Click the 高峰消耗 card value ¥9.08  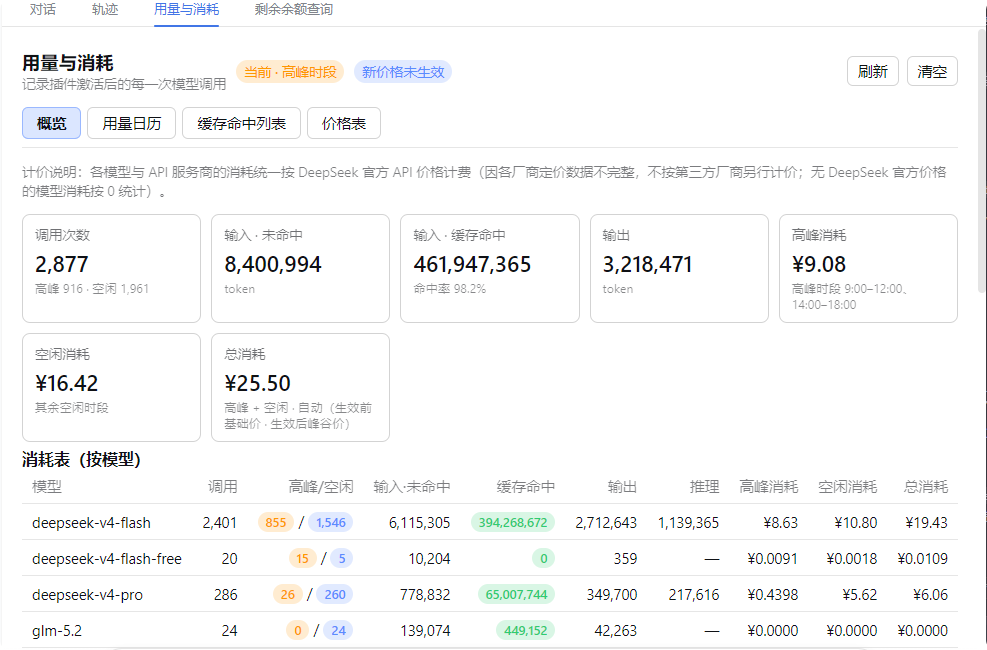[818, 264]
